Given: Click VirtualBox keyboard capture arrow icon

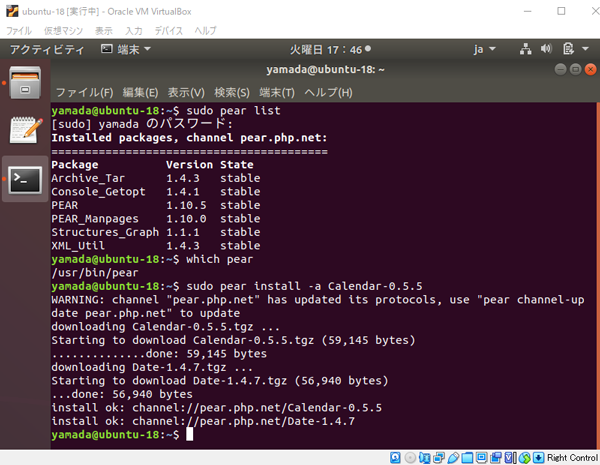Looking at the screenshot, I should coord(538,457).
